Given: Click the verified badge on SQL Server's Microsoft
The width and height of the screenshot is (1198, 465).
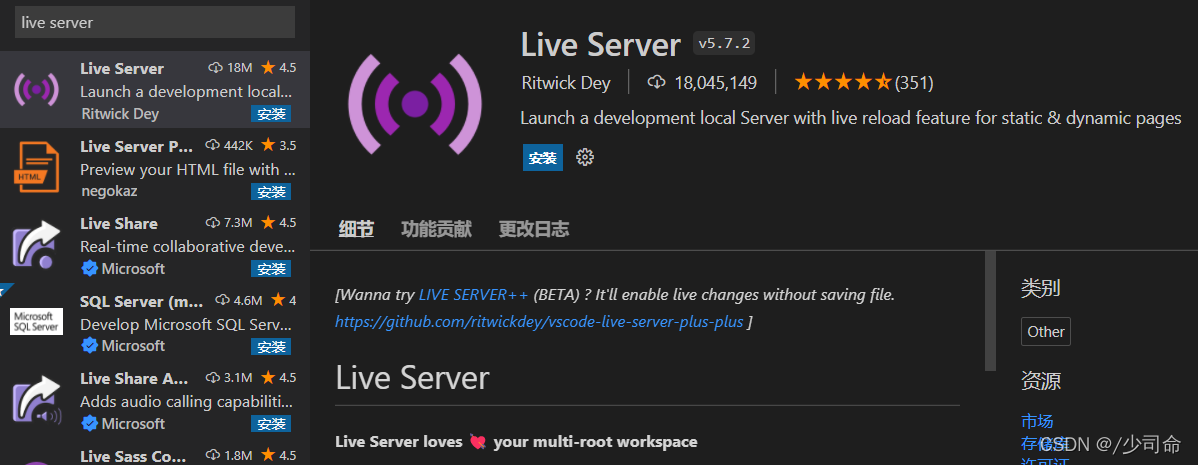Looking at the screenshot, I should (x=89, y=346).
